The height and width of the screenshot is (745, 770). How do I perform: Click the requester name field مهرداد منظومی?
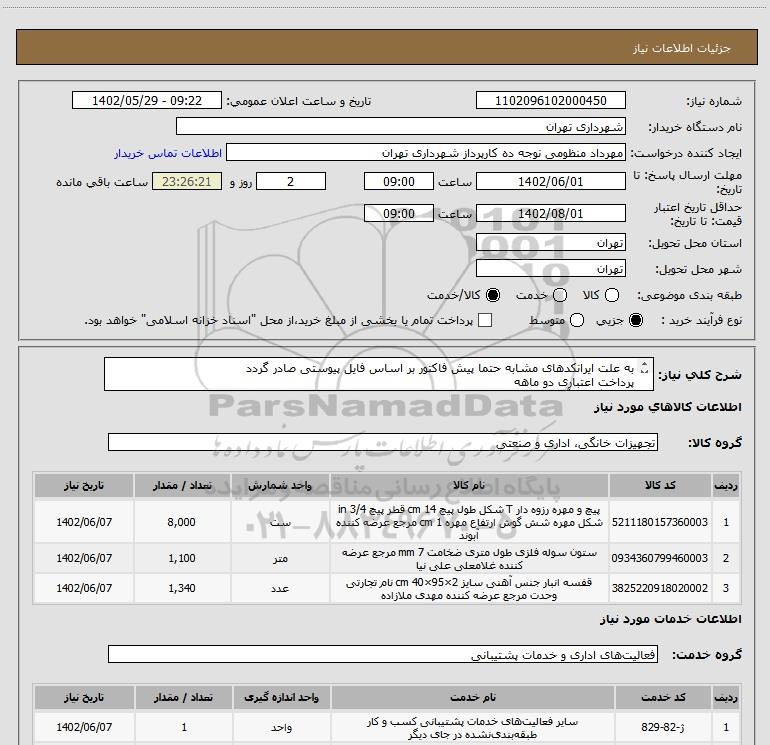click(426, 153)
